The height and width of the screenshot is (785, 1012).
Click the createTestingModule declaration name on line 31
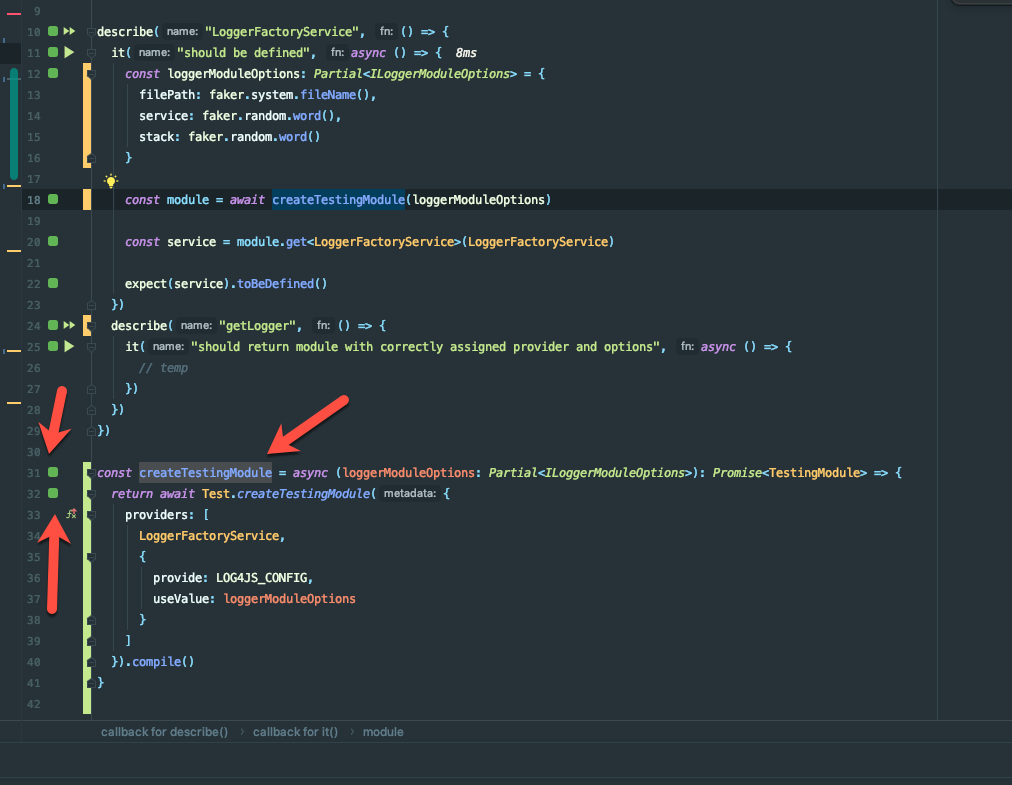(x=205, y=473)
